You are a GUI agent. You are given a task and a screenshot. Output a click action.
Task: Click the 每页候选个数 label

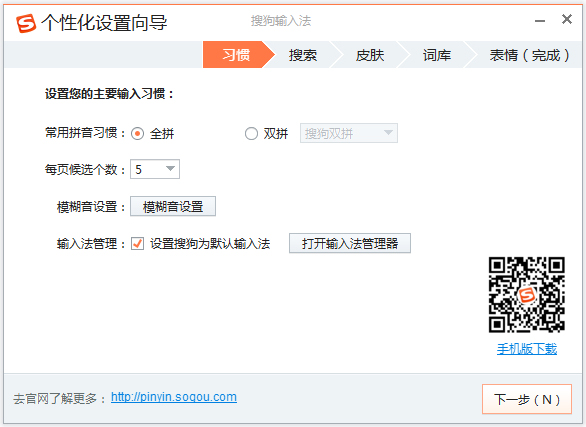point(85,170)
